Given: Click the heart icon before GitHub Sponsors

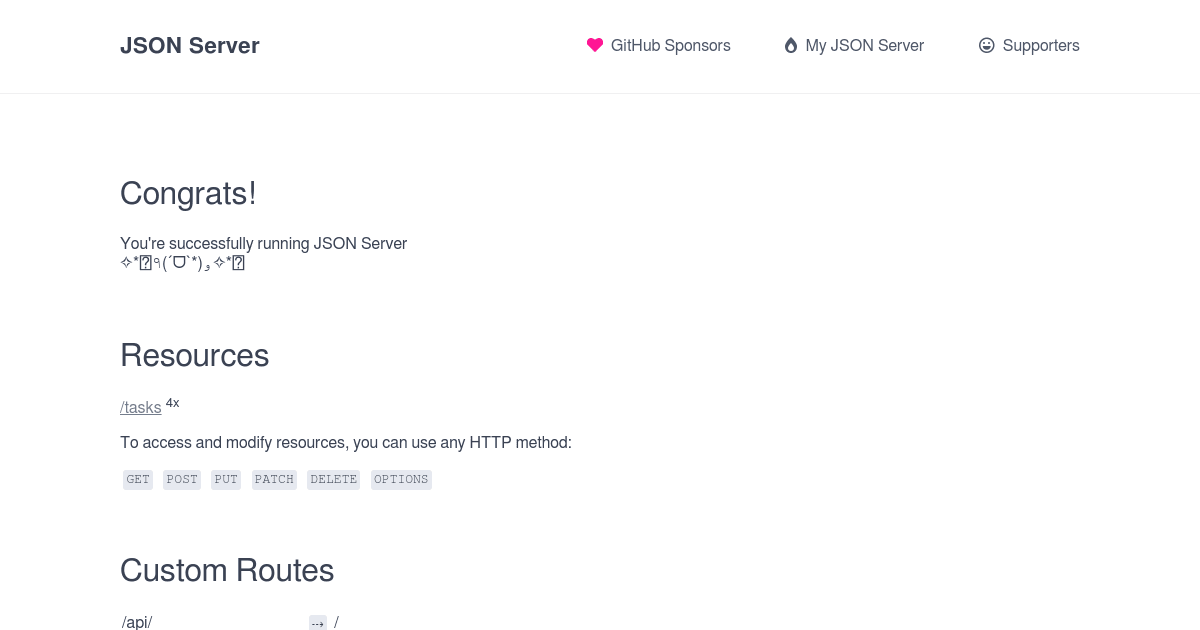Looking at the screenshot, I should point(595,45).
